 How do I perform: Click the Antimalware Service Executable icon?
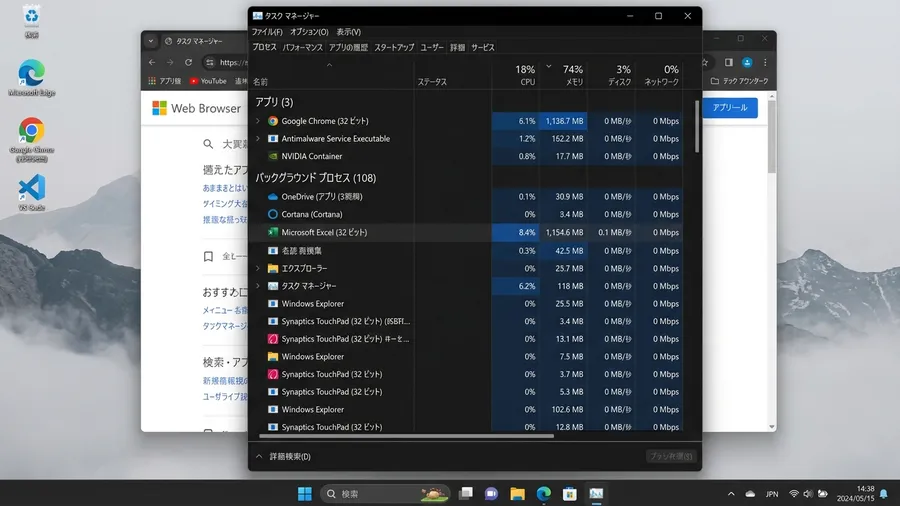pos(273,139)
